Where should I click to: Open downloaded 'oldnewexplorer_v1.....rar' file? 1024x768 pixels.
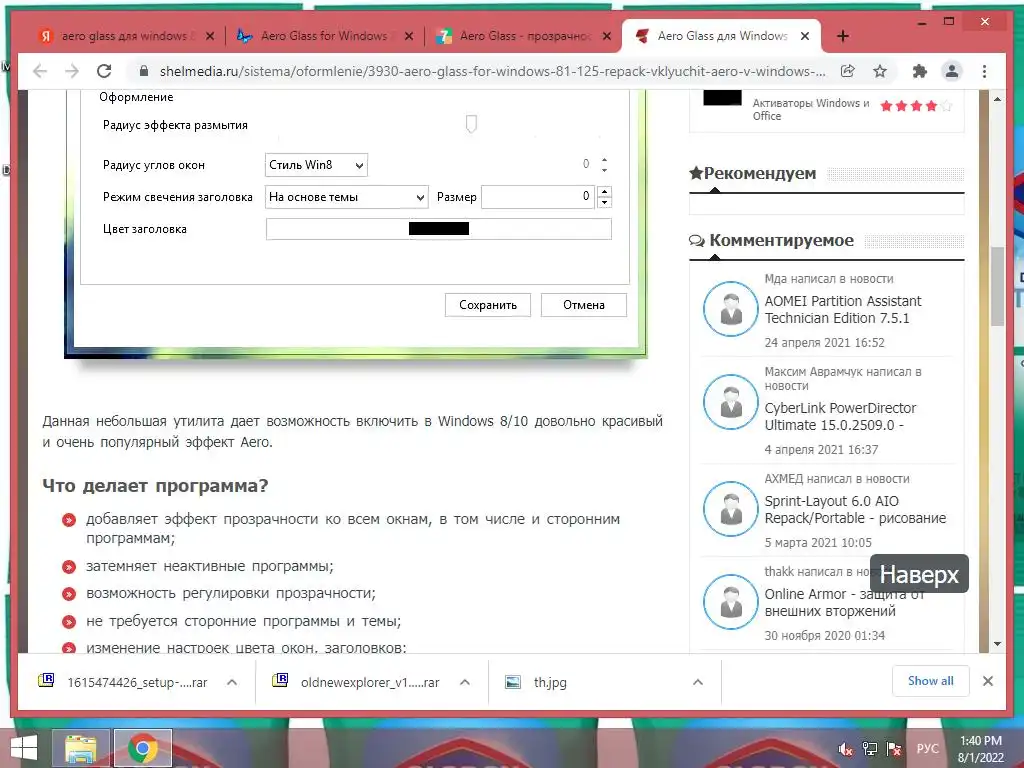356,682
